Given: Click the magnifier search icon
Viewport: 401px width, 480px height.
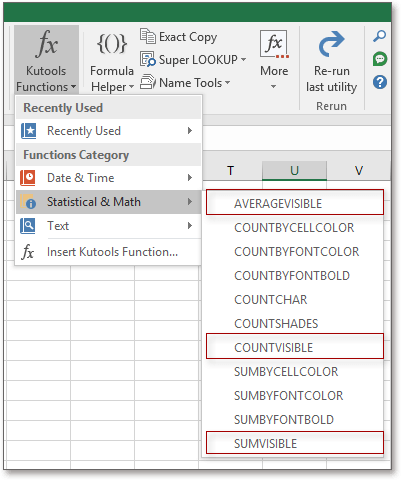Looking at the screenshot, I should pos(380,36).
